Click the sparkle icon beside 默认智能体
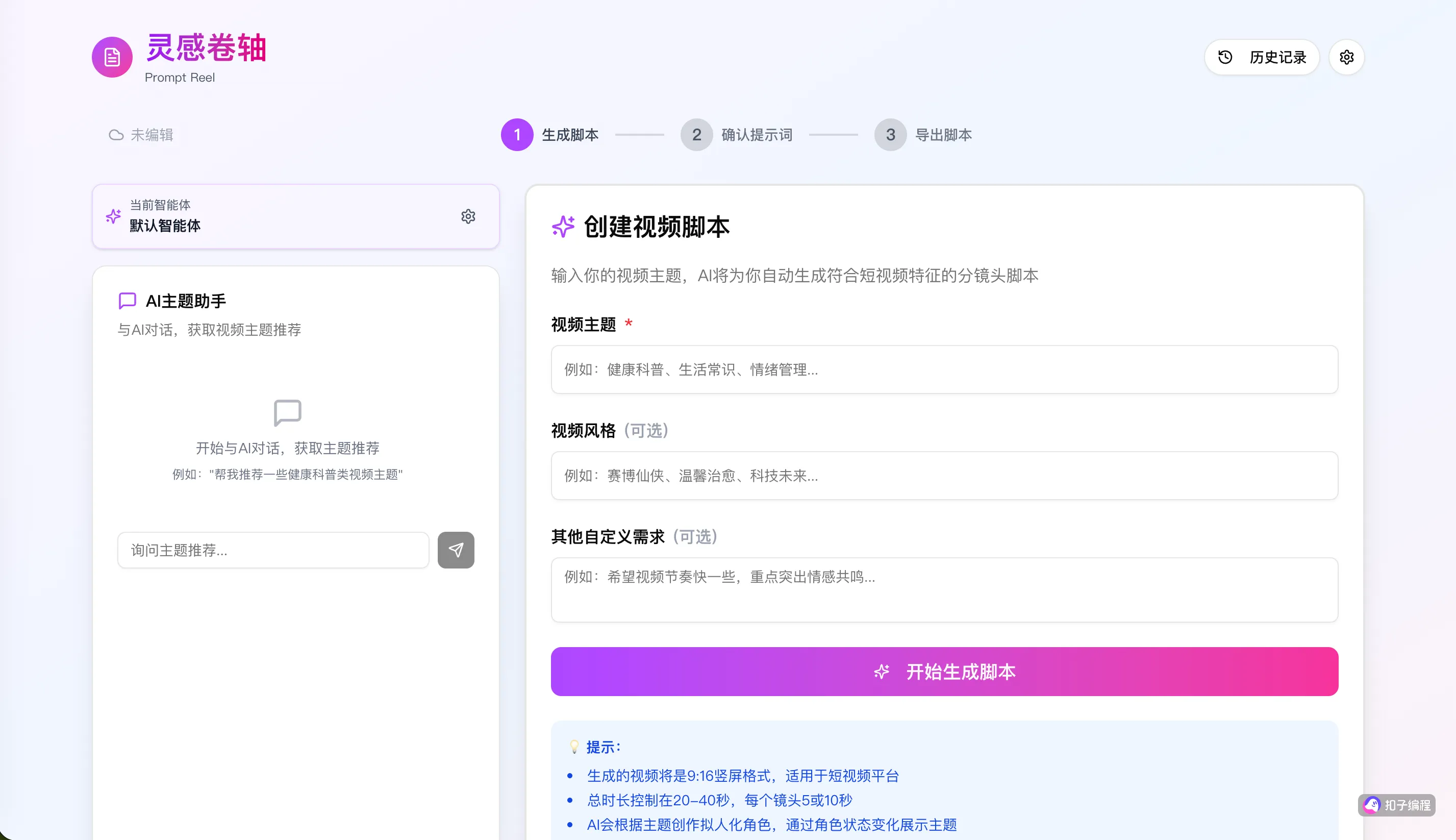The image size is (1456, 840). (x=114, y=216)
